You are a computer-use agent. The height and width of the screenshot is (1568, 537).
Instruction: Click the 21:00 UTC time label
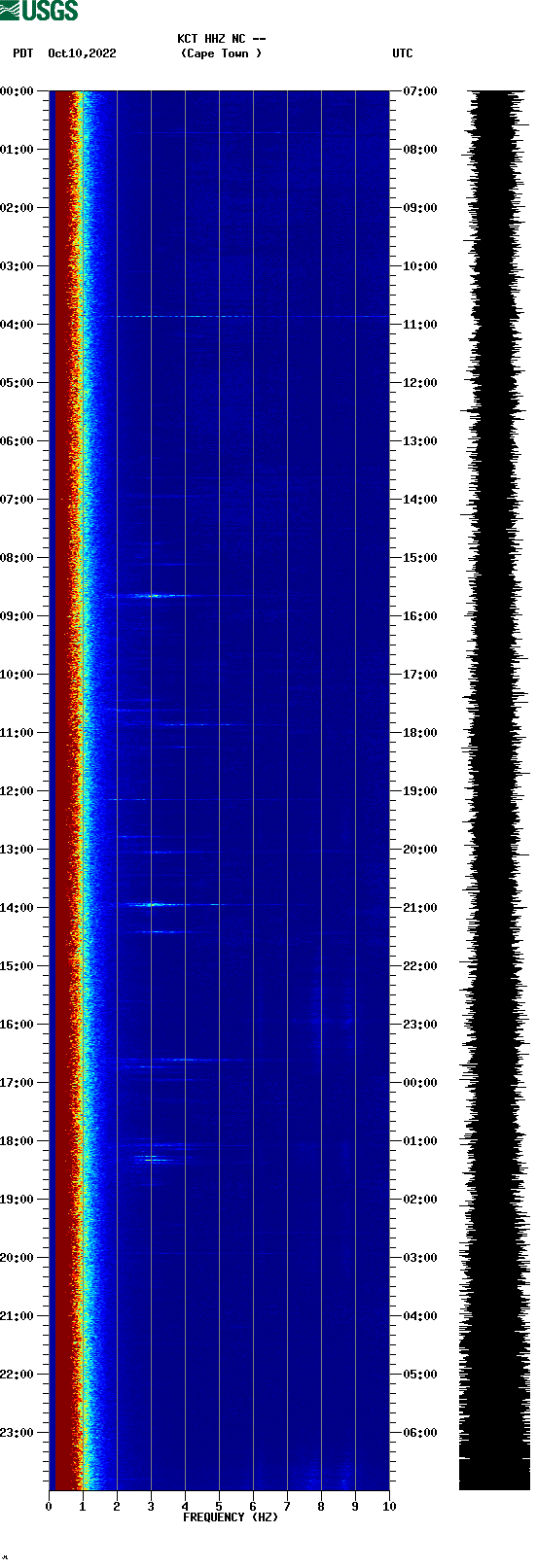[x=419, y=908]
